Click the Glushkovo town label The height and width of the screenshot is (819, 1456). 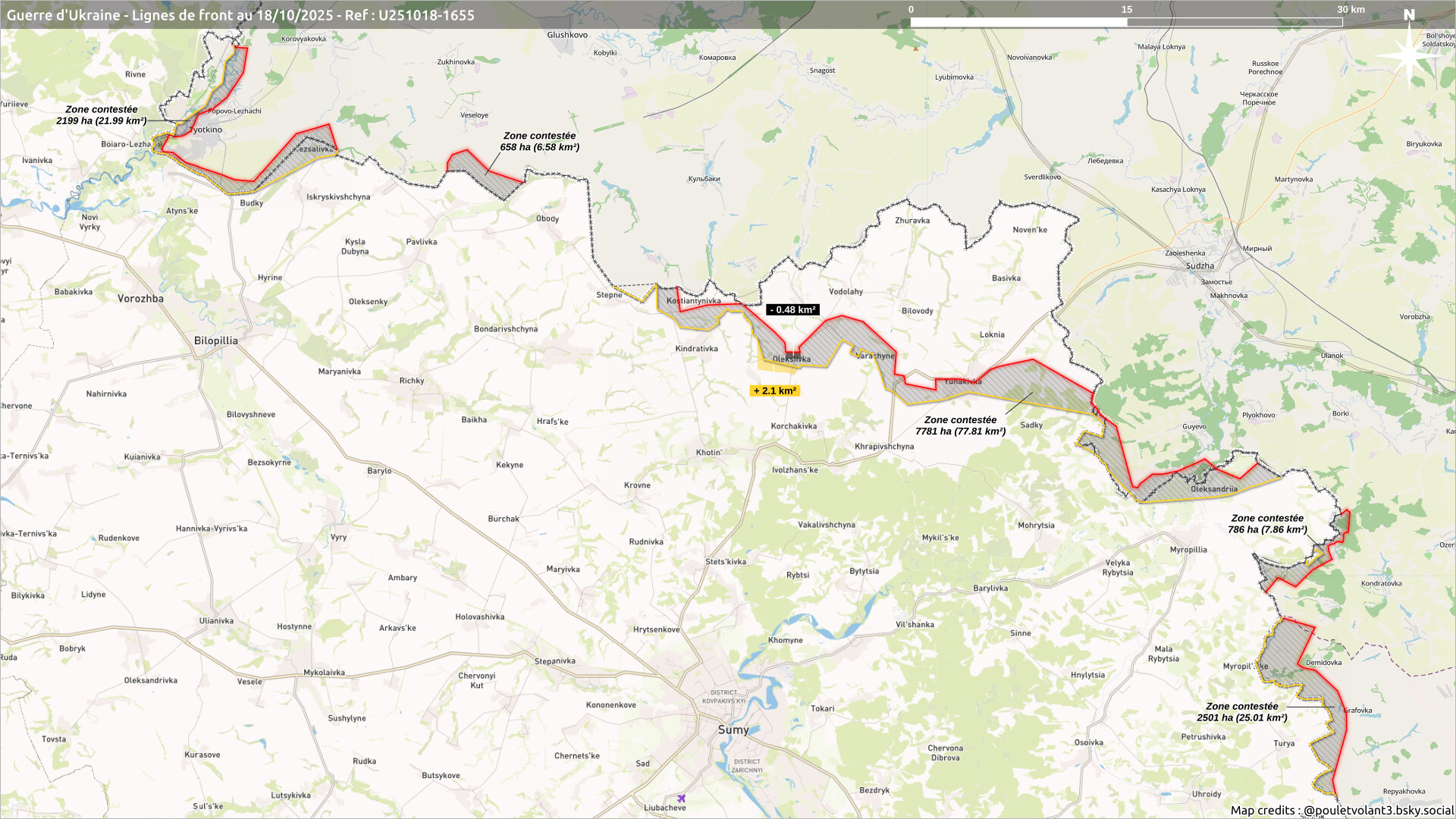coord(567,35)
